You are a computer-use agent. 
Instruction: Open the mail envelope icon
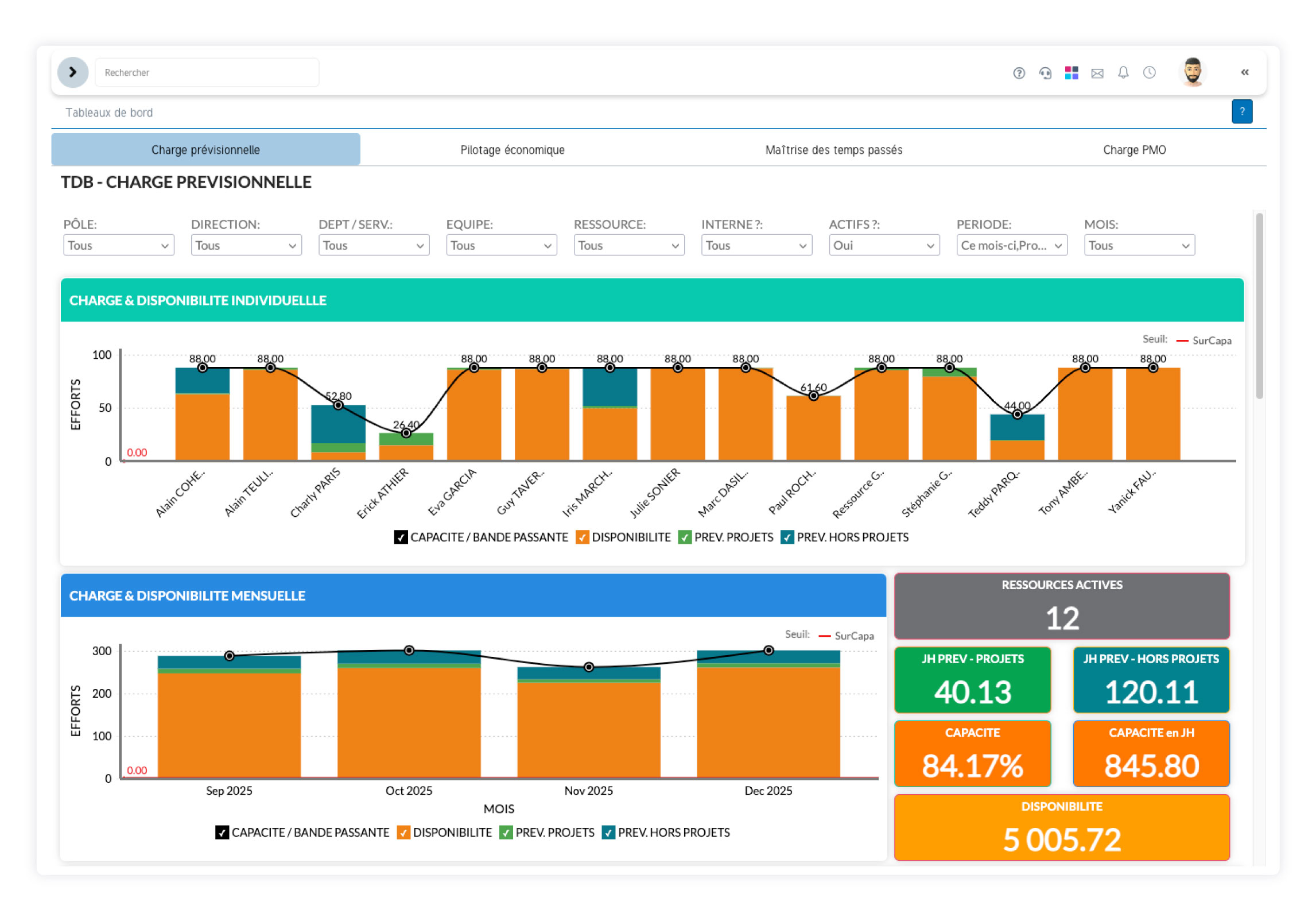(x=1097, y=73)
